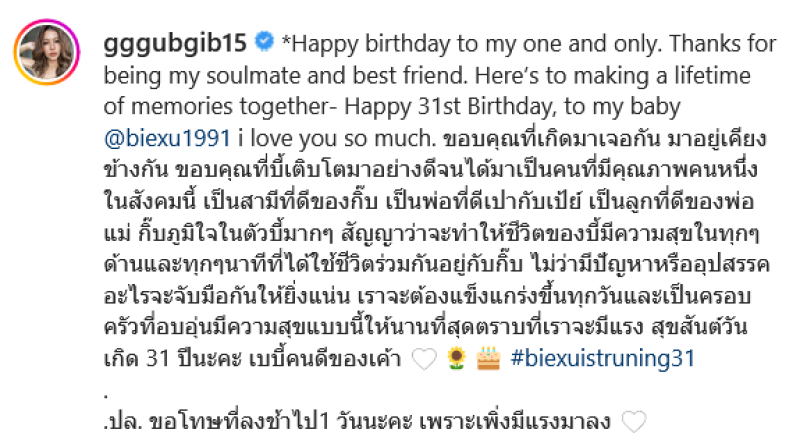The width and height of the screenshot is (800, 447).
Task: Open the @biexu1991 mention
Action: [167, 138]
